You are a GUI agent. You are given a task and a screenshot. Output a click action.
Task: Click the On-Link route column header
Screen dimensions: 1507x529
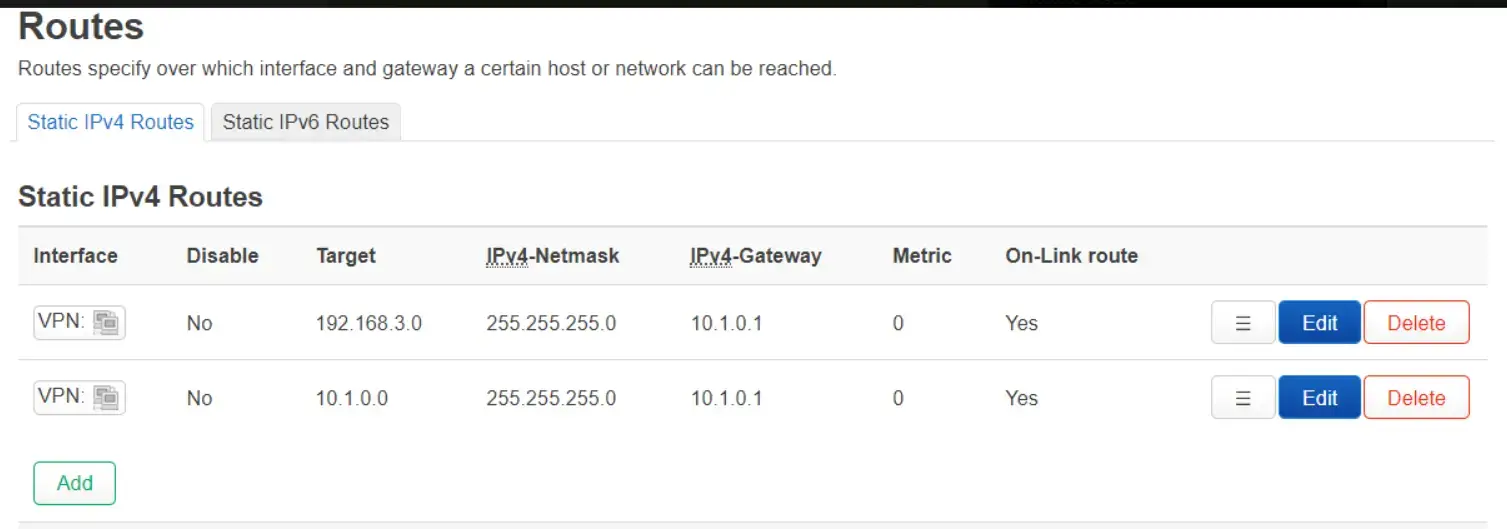tap(1072, 256)
